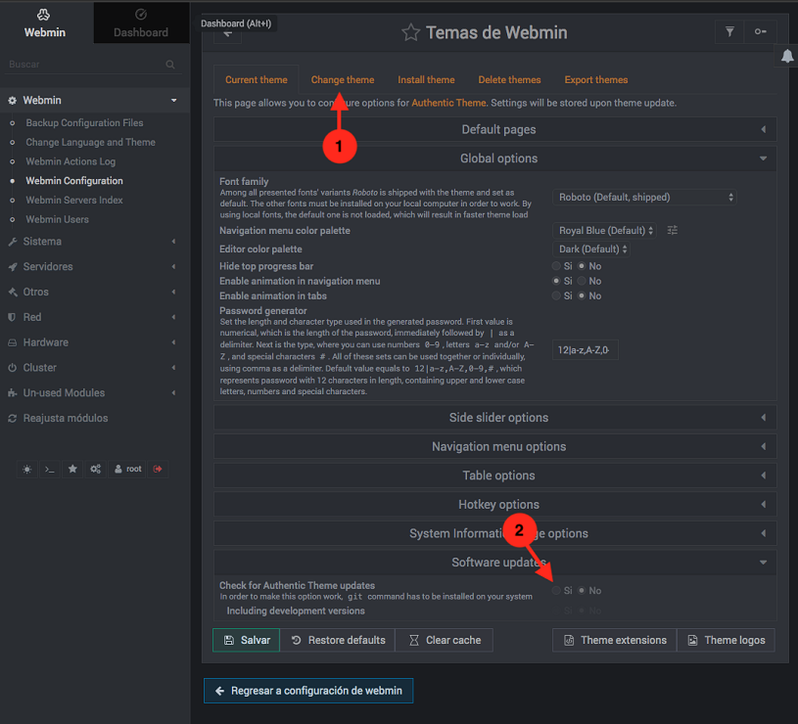
Task: Select Si for Hide top progress bar
Action: (x=556, y=266)
